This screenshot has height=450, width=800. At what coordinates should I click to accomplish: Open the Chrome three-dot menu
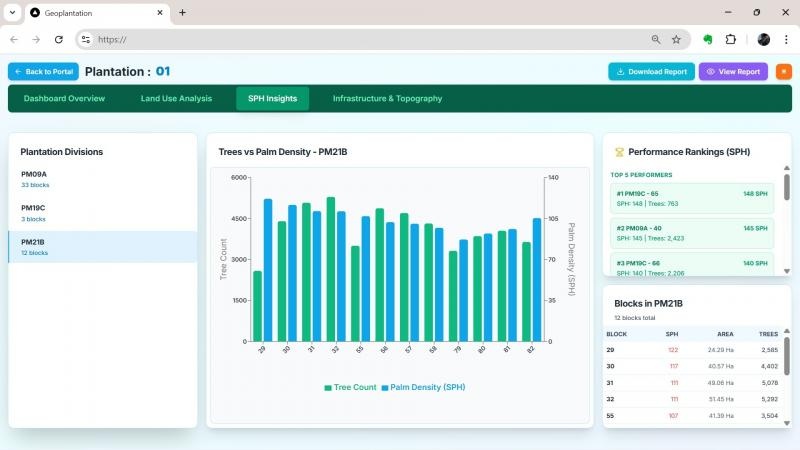click(x=786, y=39)
